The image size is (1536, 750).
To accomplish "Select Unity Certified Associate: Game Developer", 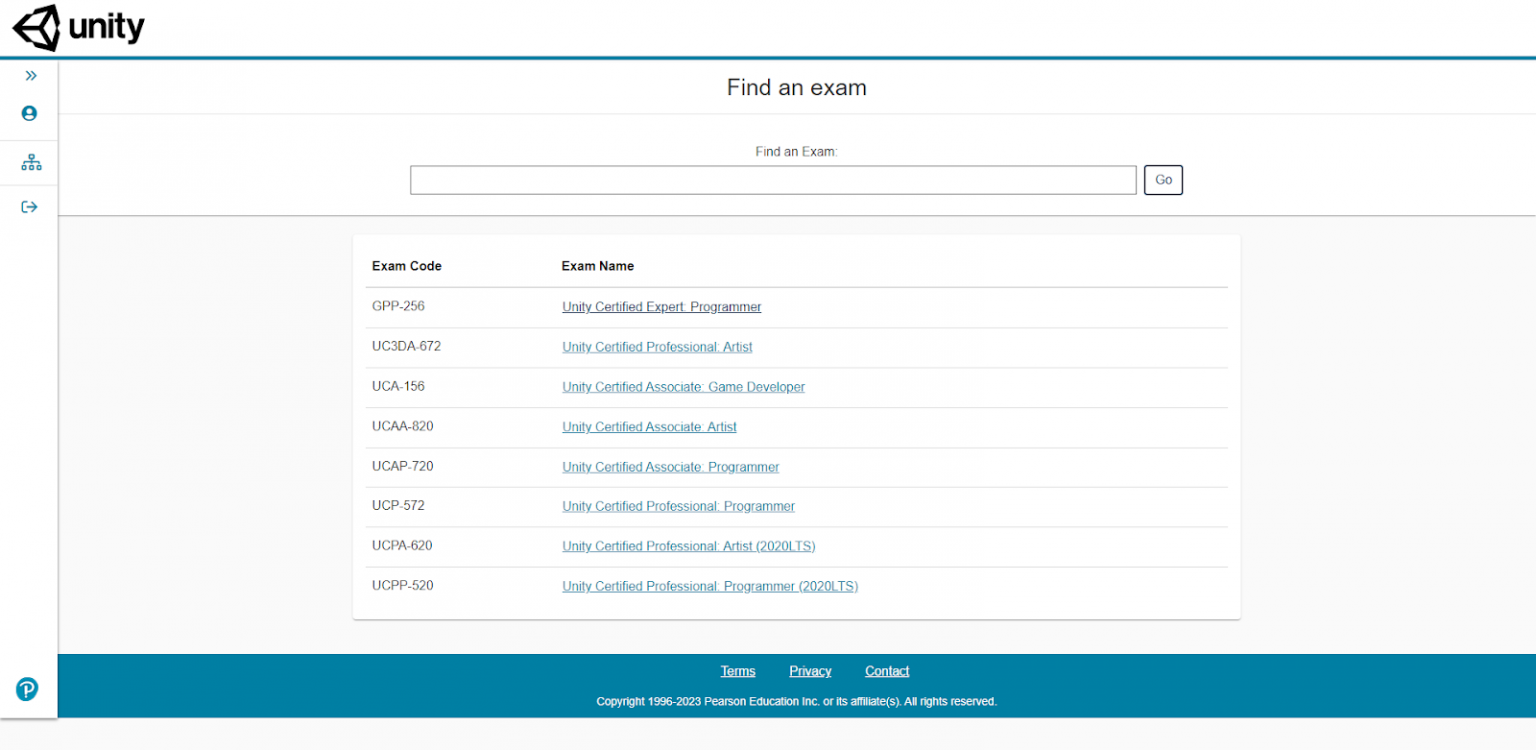I will tap(683, 387).
